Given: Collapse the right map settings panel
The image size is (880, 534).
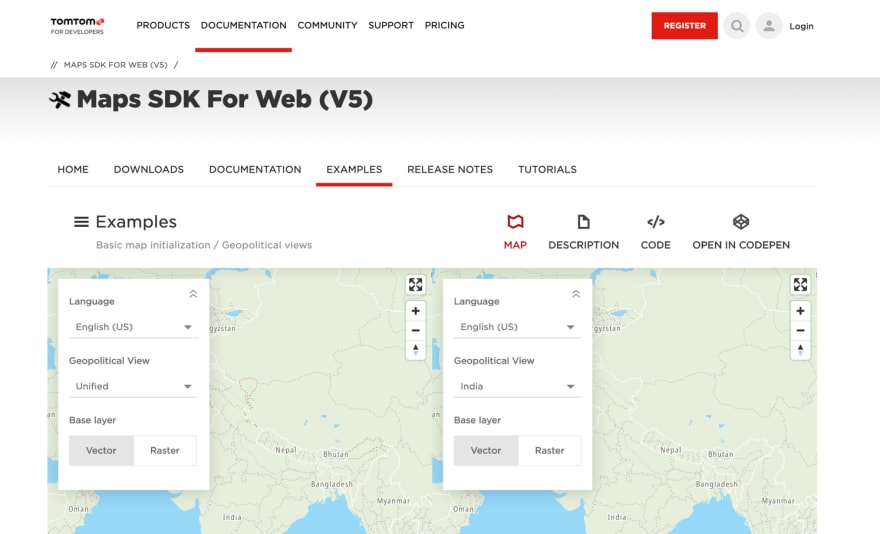Looking at the screenshot, I should coord(576,294).
